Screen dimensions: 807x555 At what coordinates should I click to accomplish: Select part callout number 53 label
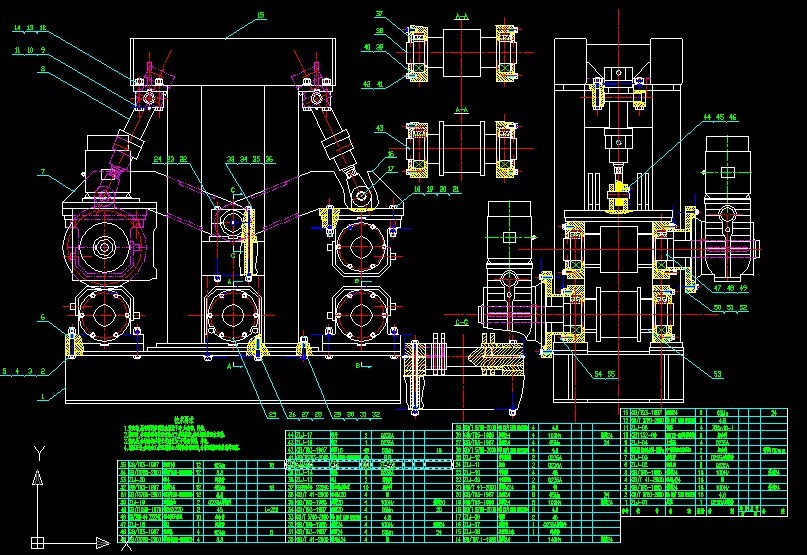pos(717,374)
